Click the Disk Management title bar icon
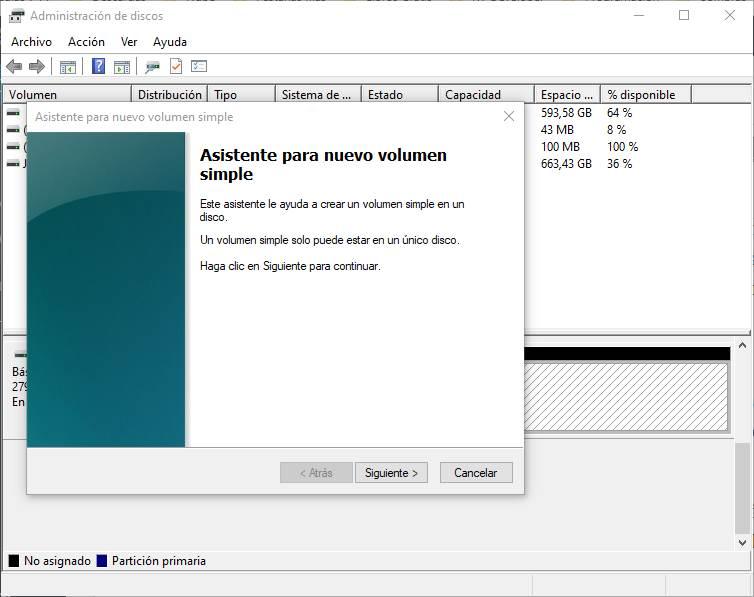Screen dimensions: 754x597 16,16
